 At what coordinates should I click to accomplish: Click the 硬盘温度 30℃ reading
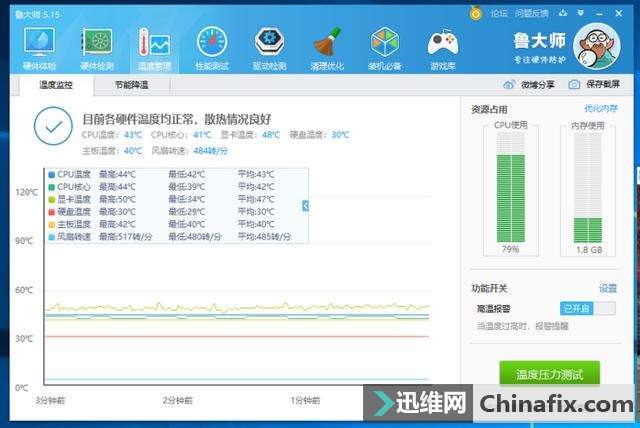[320, 135]
